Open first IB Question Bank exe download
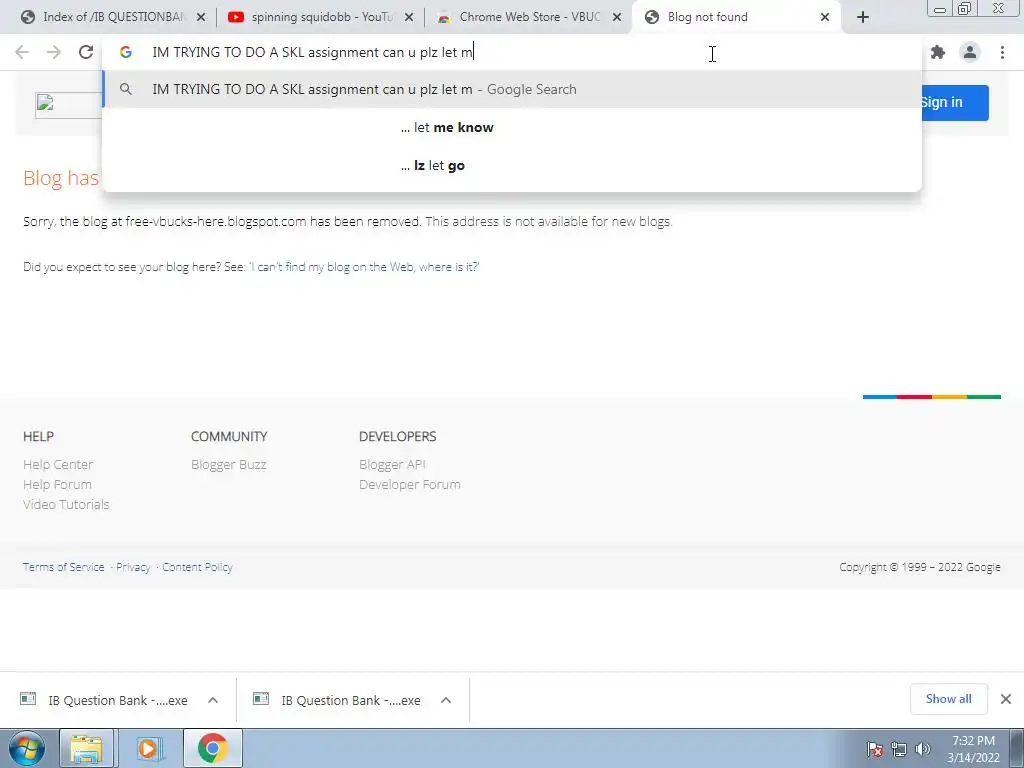1024x768 pixels. pos(104,700)
